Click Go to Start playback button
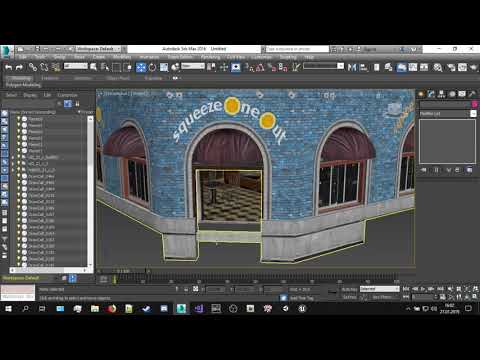Screen dimensions: 480x360 click(406, 289)
